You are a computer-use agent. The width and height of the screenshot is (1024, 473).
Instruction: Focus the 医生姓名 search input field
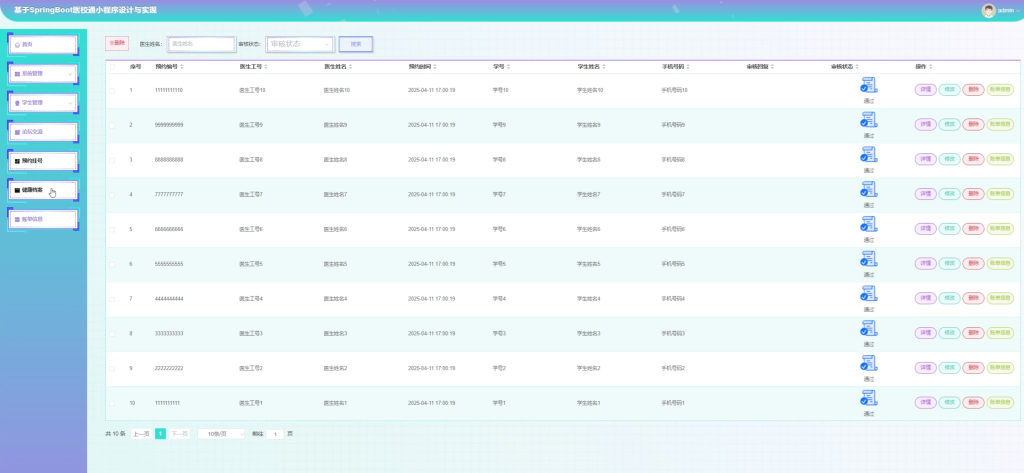coord(202,44)
